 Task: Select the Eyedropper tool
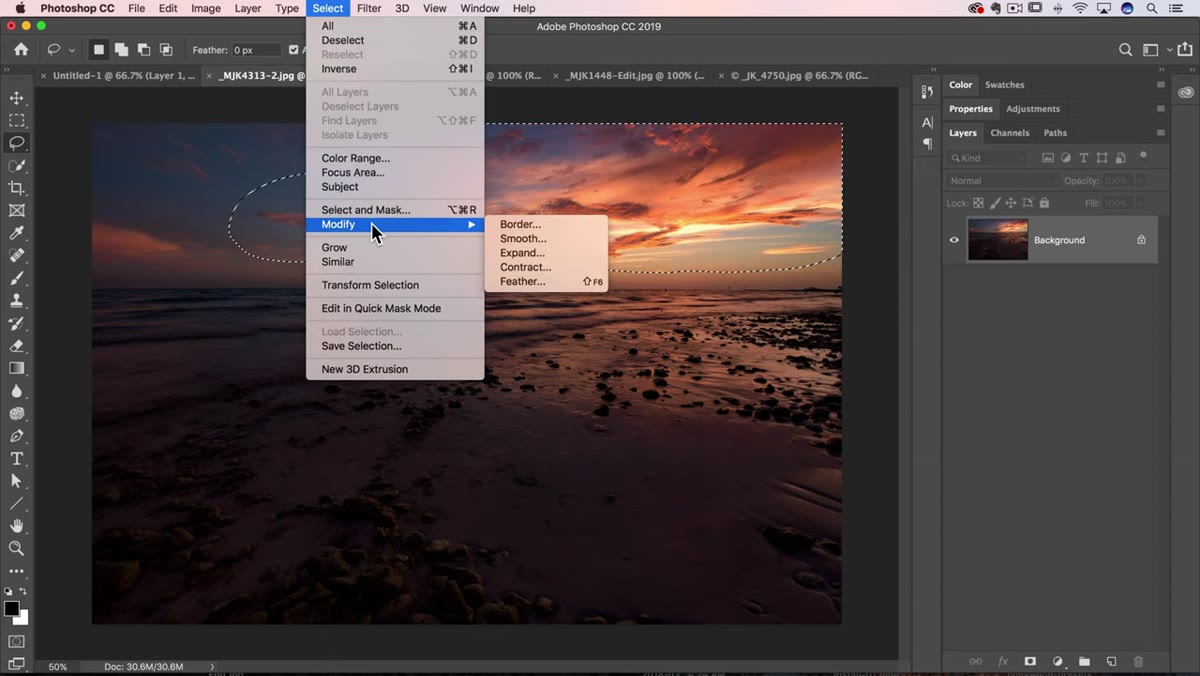[16, 233]
